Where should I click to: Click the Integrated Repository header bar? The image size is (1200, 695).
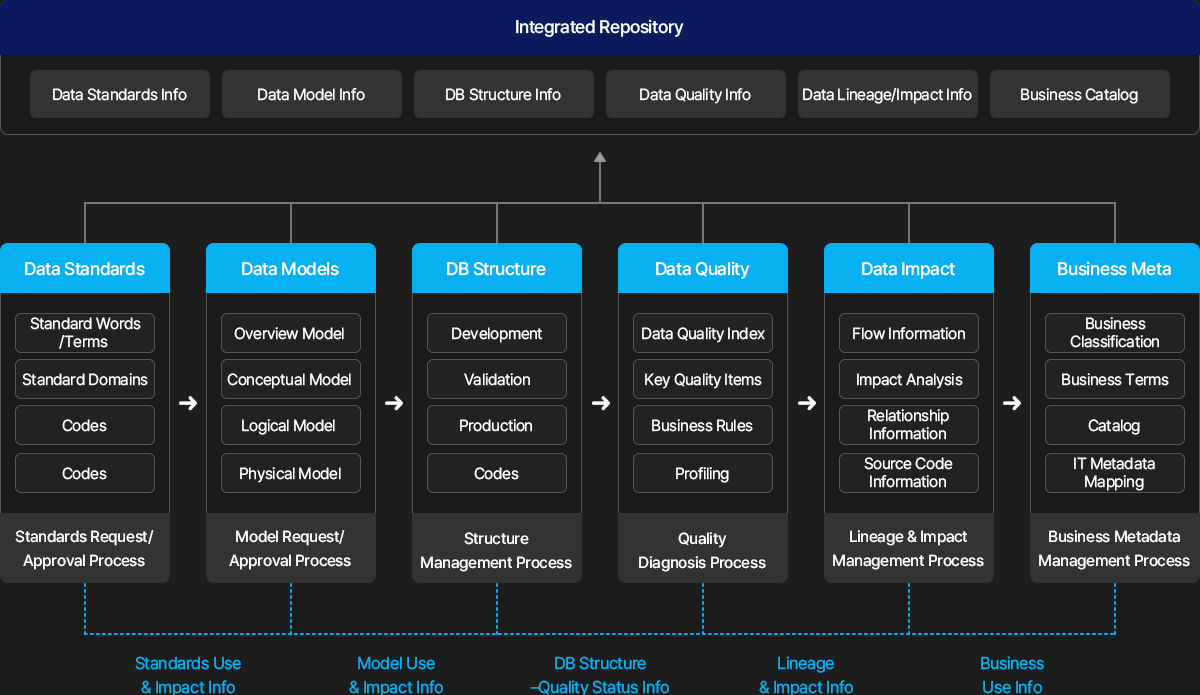(x=600, y=27)
